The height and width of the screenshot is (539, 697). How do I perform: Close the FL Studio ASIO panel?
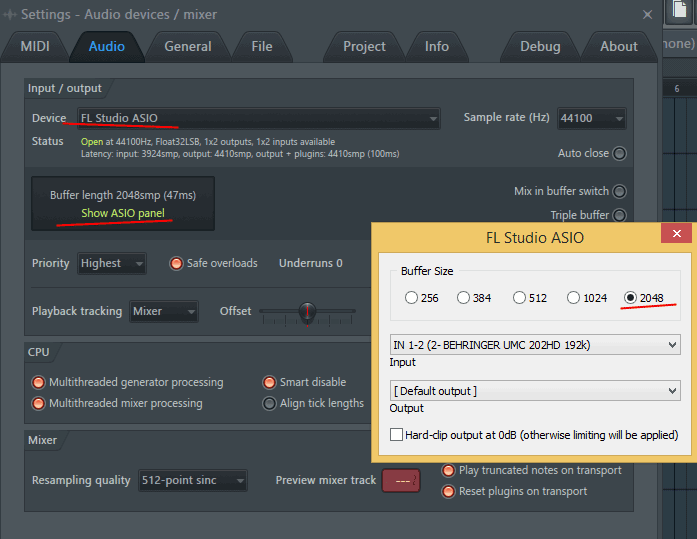[x=677, y=234]
